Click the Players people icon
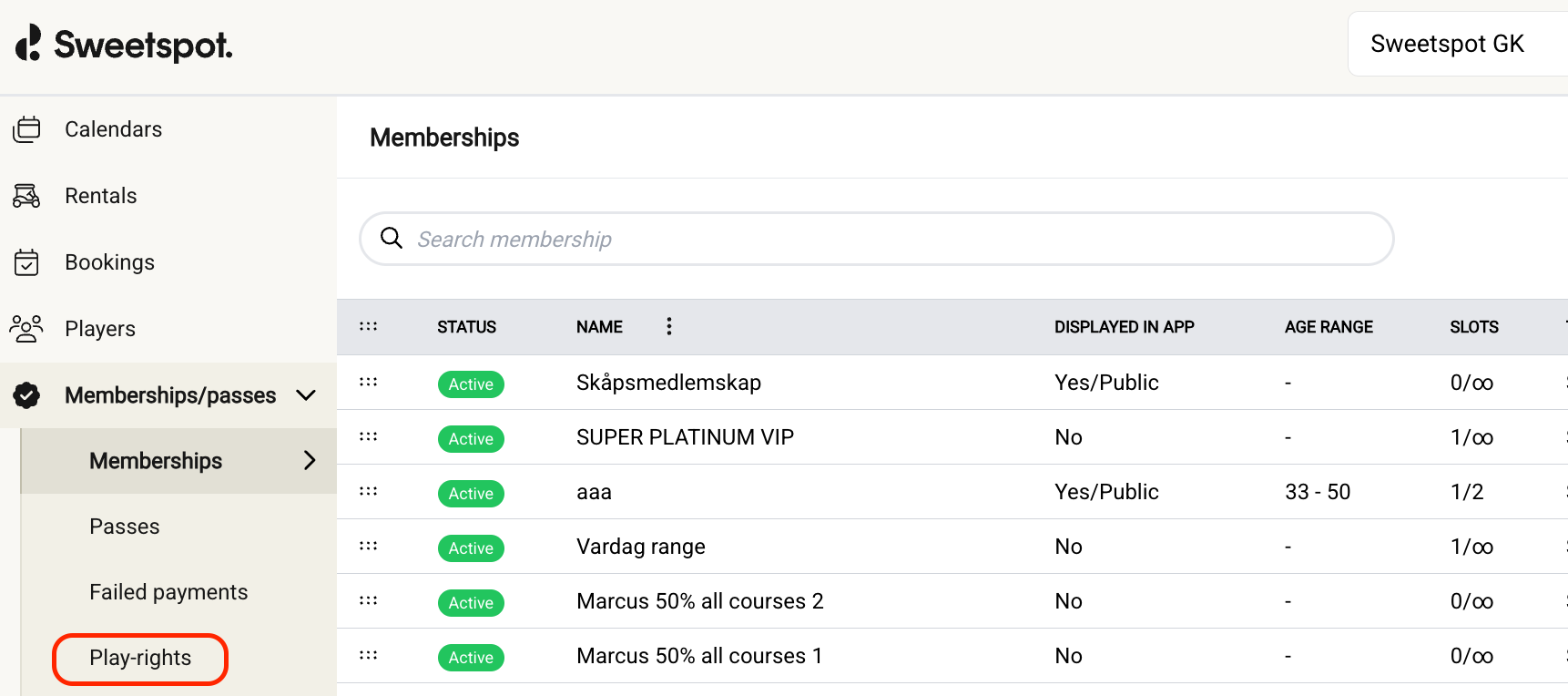The width and height of the screenshot is (1568, 696). [26, 328]
